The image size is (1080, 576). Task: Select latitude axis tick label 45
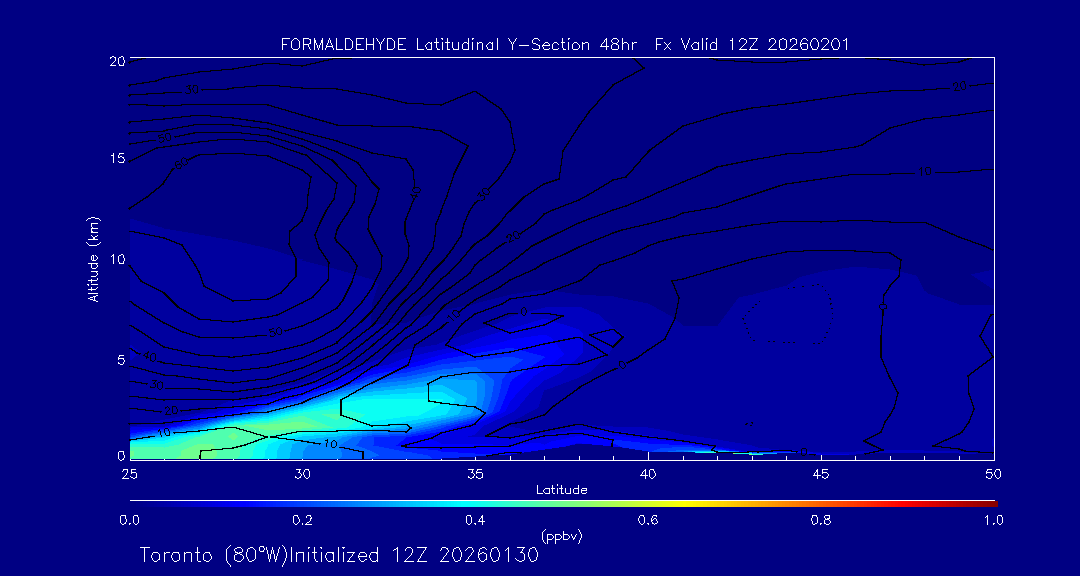click(821, 474)
